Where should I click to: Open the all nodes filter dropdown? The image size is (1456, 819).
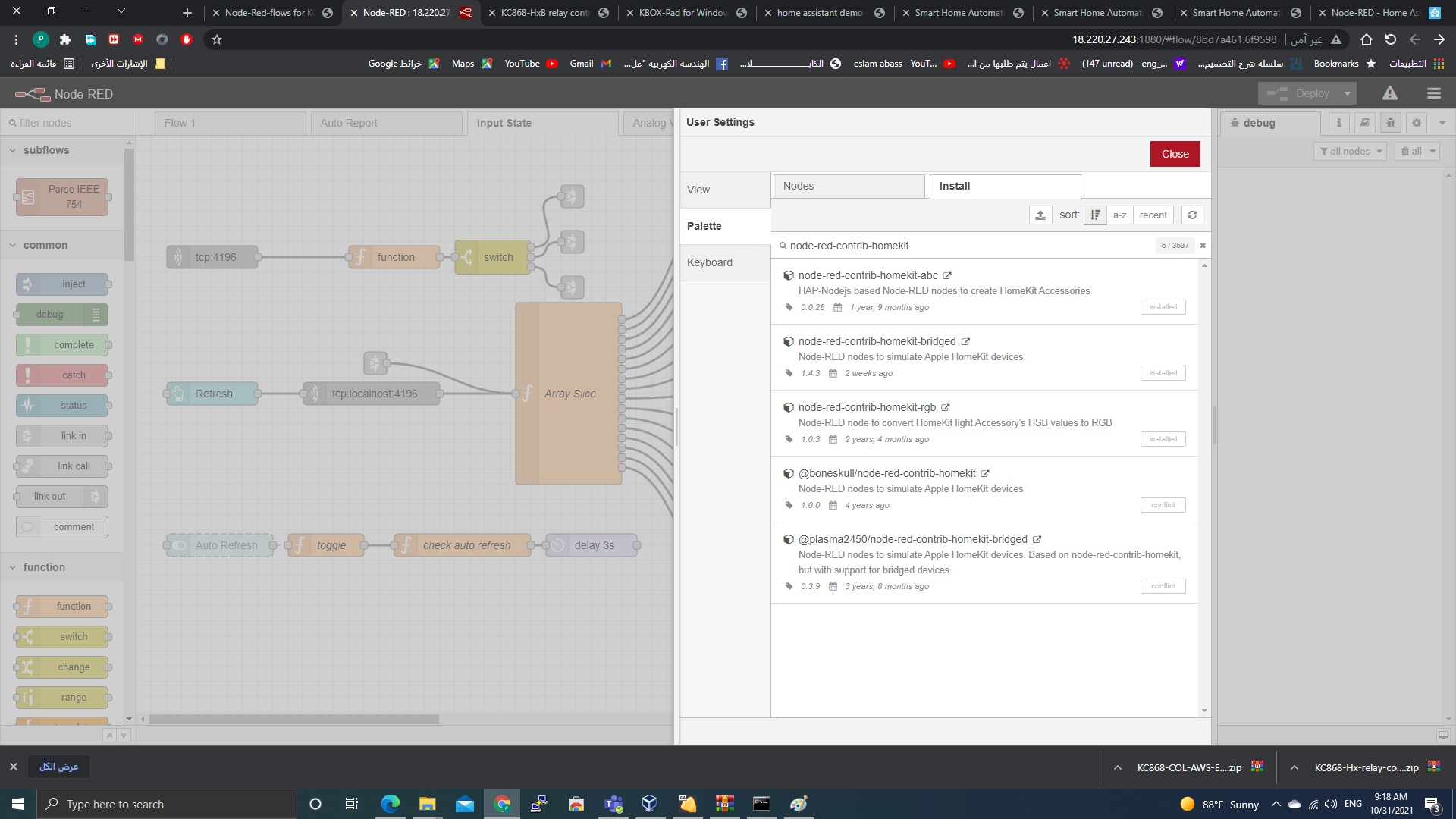pyautogui.click(x=1351, y=152)
